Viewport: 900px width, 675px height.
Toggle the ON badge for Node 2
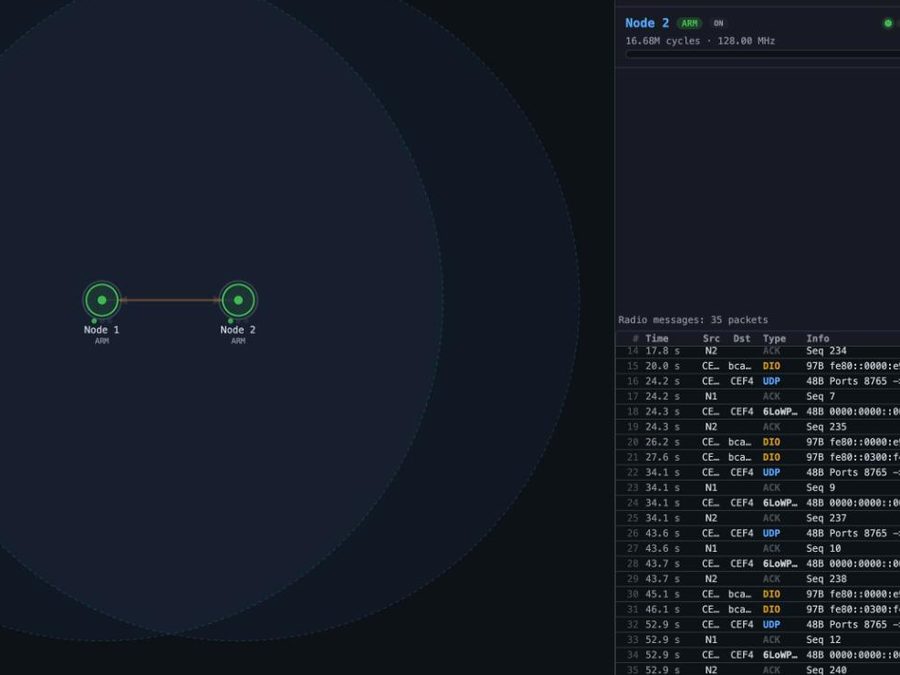(x=718, y=23)
